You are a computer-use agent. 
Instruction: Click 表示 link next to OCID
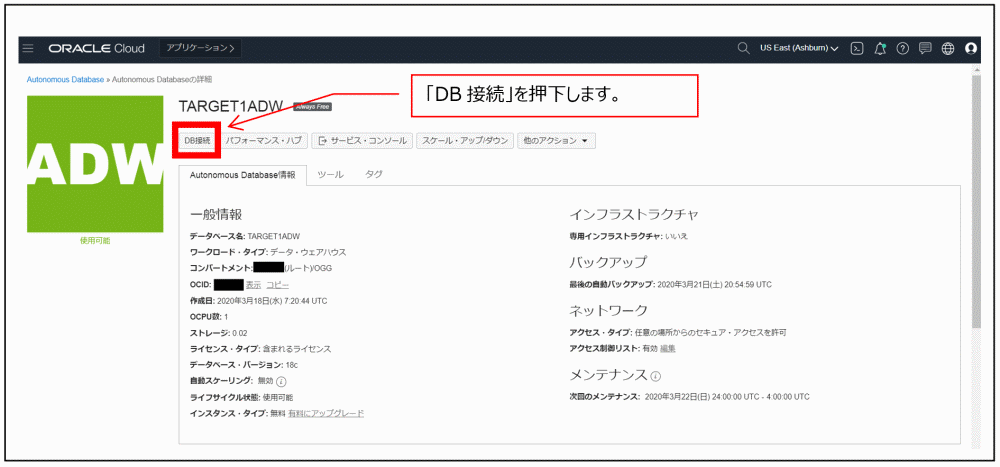[253, 285]
